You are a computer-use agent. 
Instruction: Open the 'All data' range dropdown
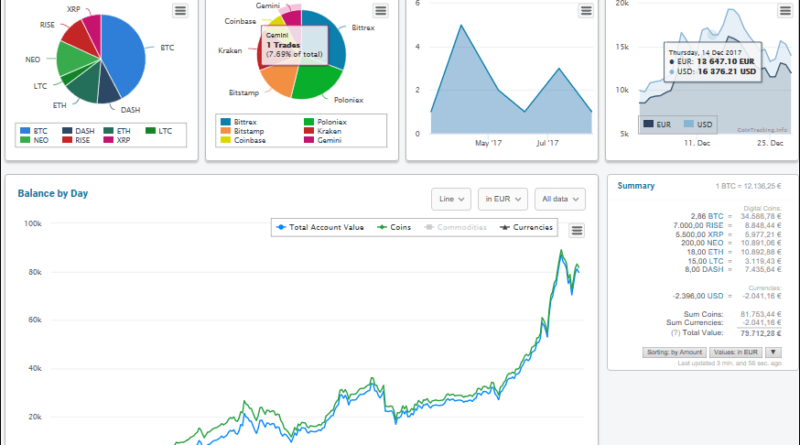(x=560, y=199)
